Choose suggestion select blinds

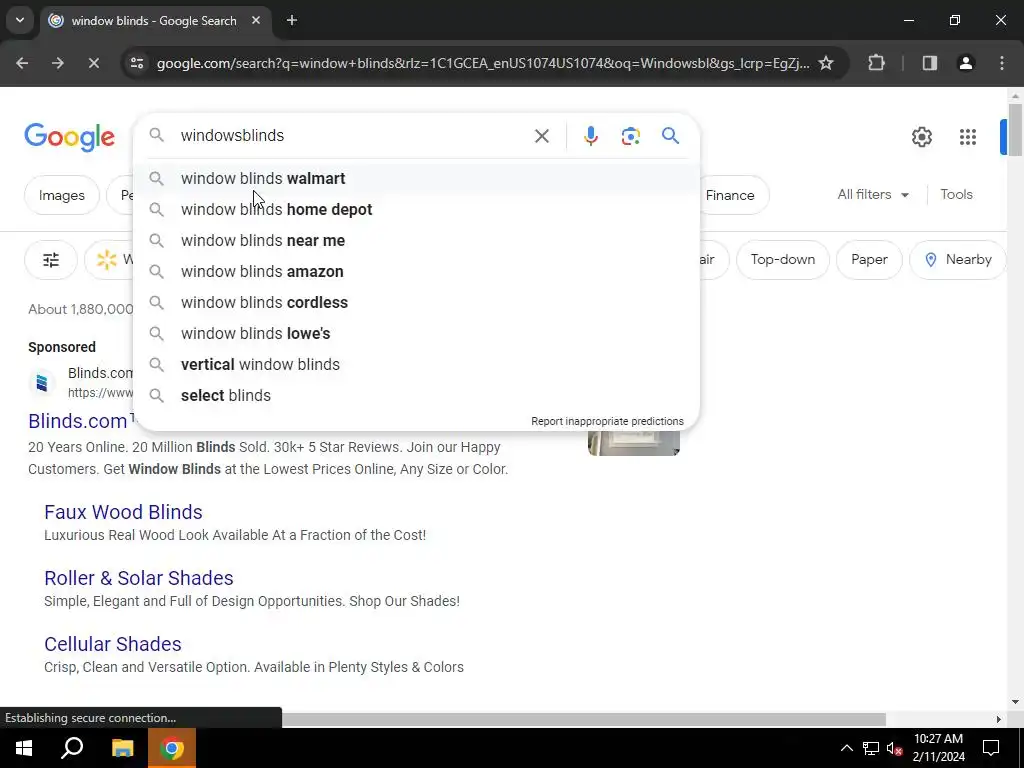pyautogui.click(x=416, y=396)
